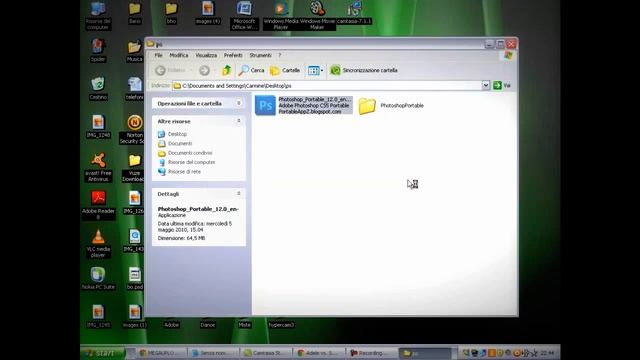Click the forward arrow toolbar button

[204, 70]
